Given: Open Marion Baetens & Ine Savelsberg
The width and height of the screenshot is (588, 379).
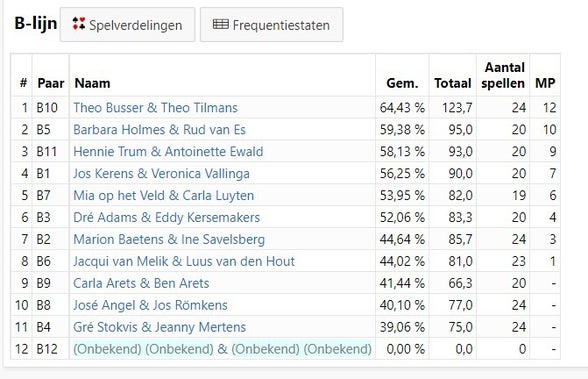Looking at the screenshot, I should click(169, 240).
